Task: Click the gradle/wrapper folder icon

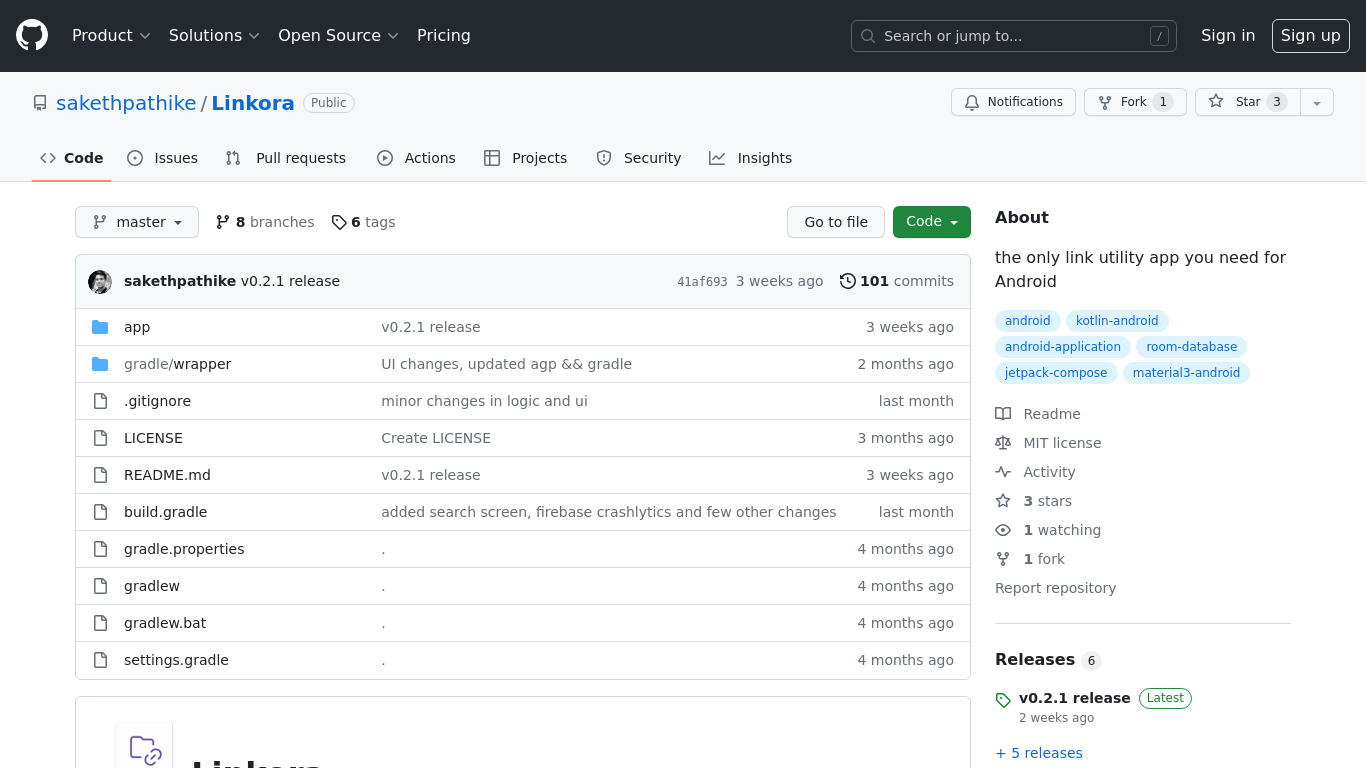Action: [x=100, y=364]
